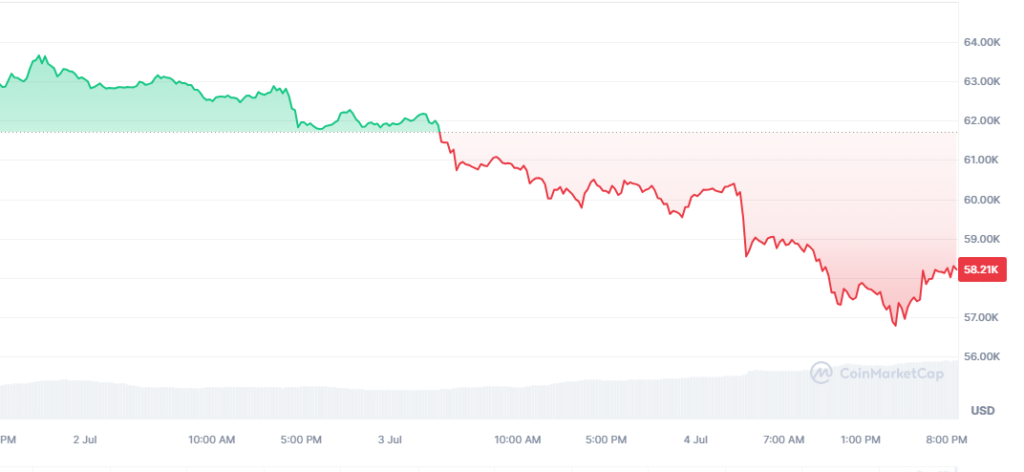The width and height of the screenshot is (1024, 472).
Task: Select the 62.00K price axis label
Action: coord(982,121)
